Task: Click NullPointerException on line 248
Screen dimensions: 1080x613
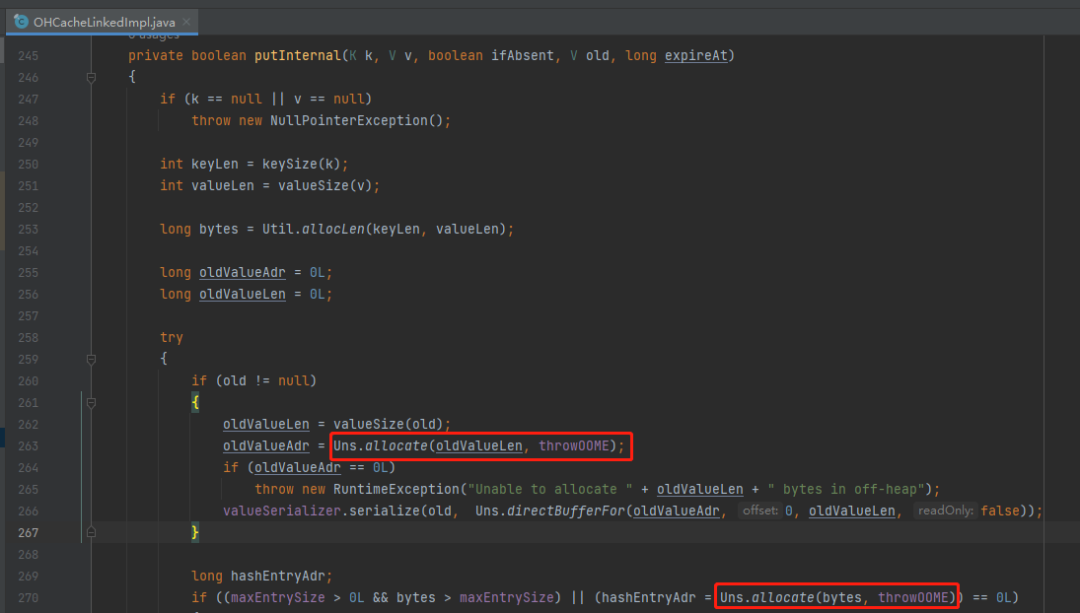Action: tap(349, 121)
